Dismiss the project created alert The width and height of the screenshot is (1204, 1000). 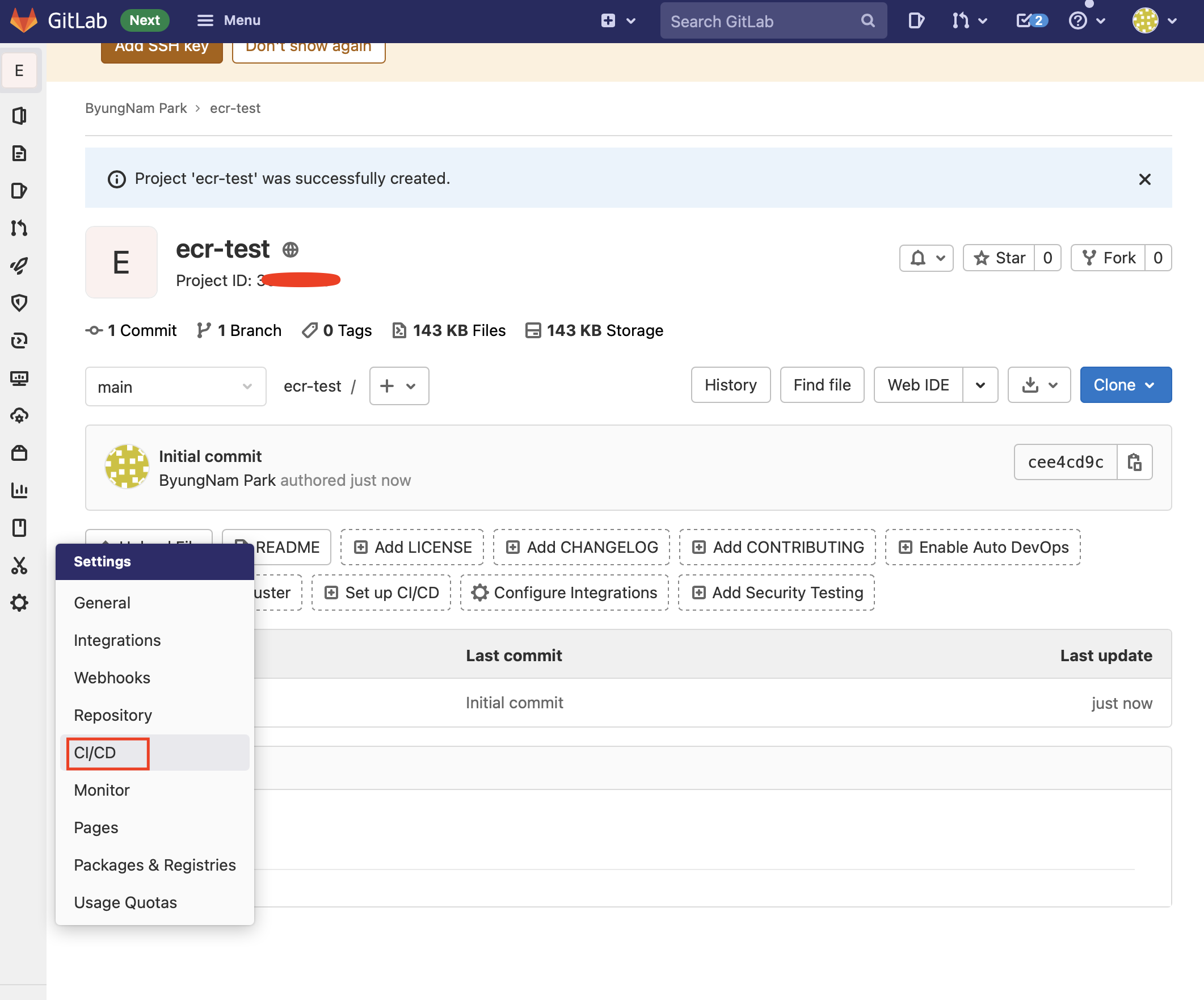[1144, 179]
